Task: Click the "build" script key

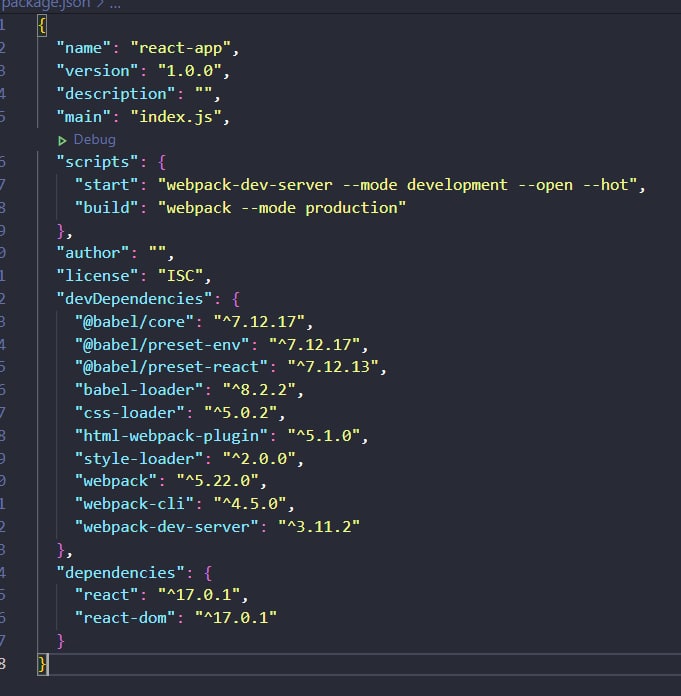Action: click(107, 208)
